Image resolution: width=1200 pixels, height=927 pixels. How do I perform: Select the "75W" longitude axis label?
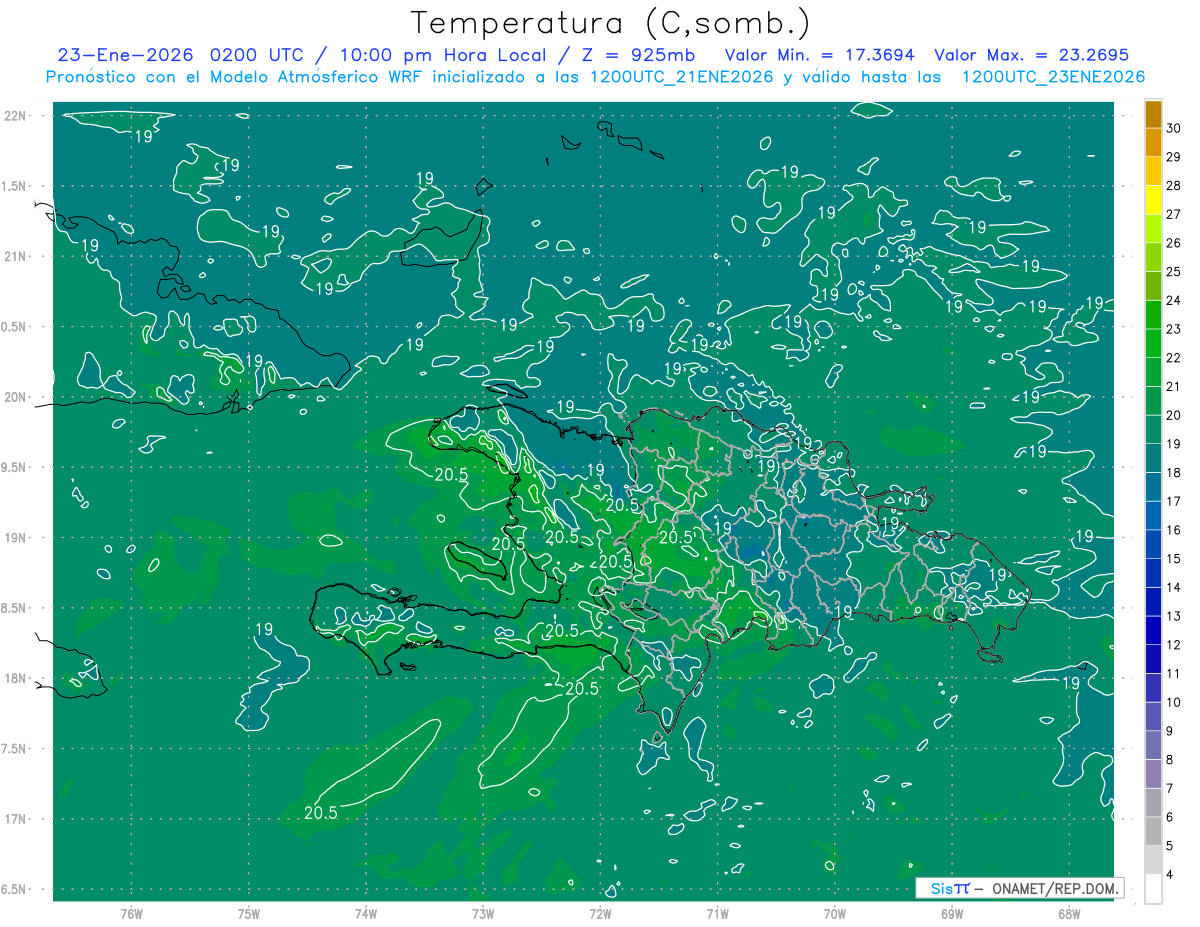click(249, 913)
